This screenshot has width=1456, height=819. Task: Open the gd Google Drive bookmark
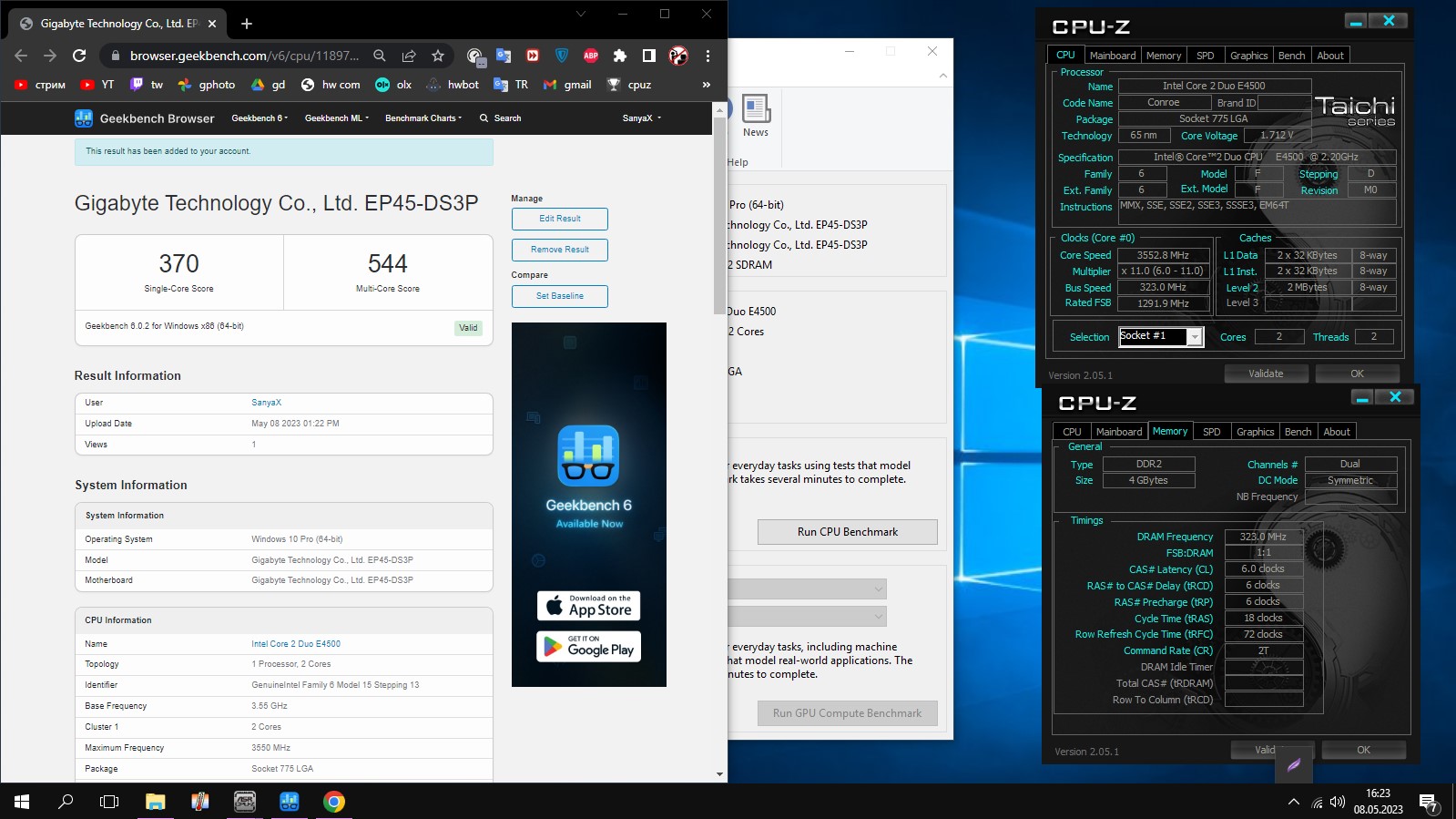(x=269, y=85)
